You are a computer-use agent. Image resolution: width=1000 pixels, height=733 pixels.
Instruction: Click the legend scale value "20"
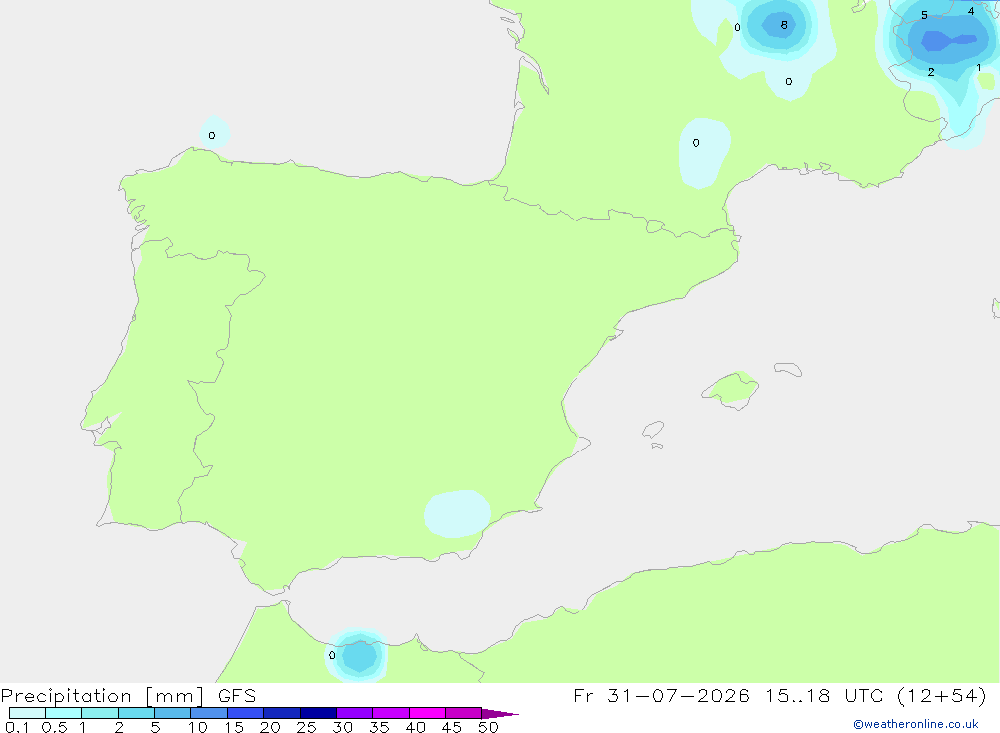click(x=270, y=727)
